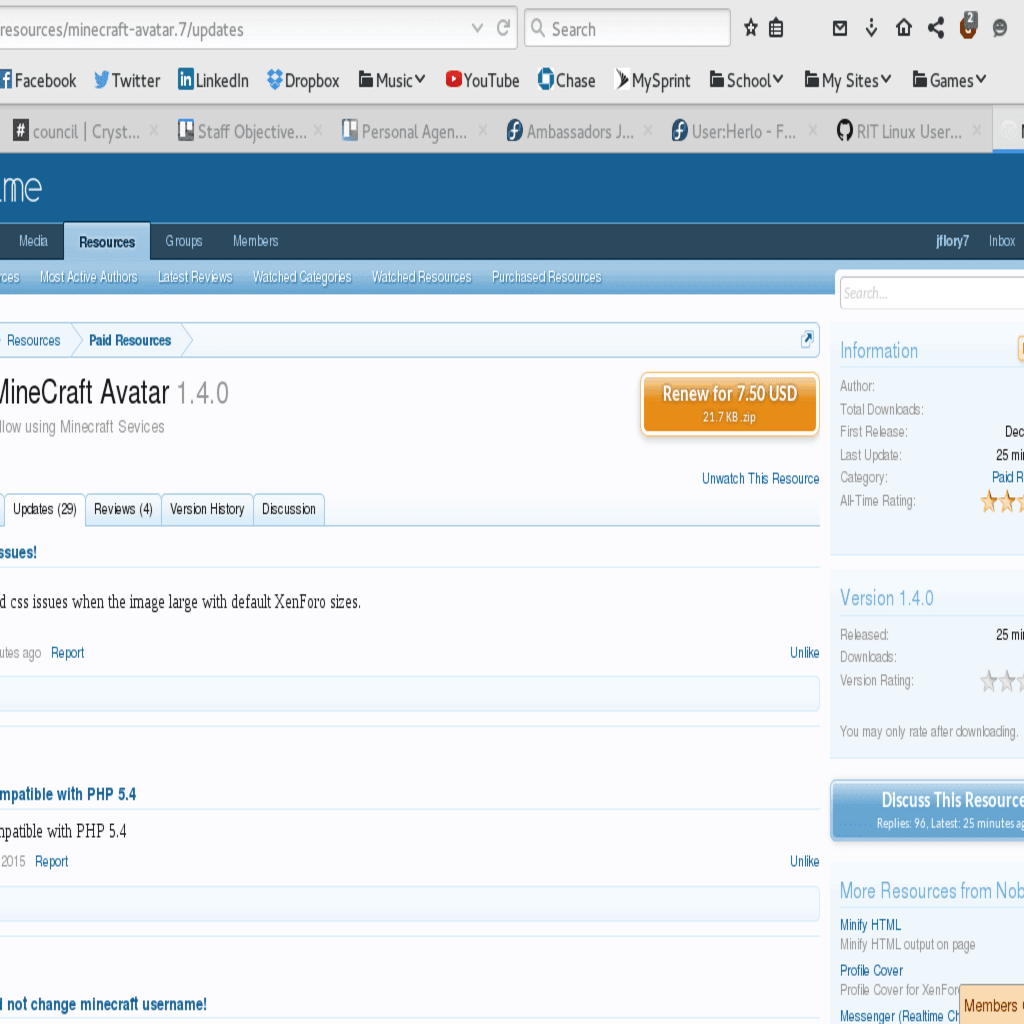Open the Dropbox bookmark
This screenshot has width=1024, height=1024.
(303, 80)
